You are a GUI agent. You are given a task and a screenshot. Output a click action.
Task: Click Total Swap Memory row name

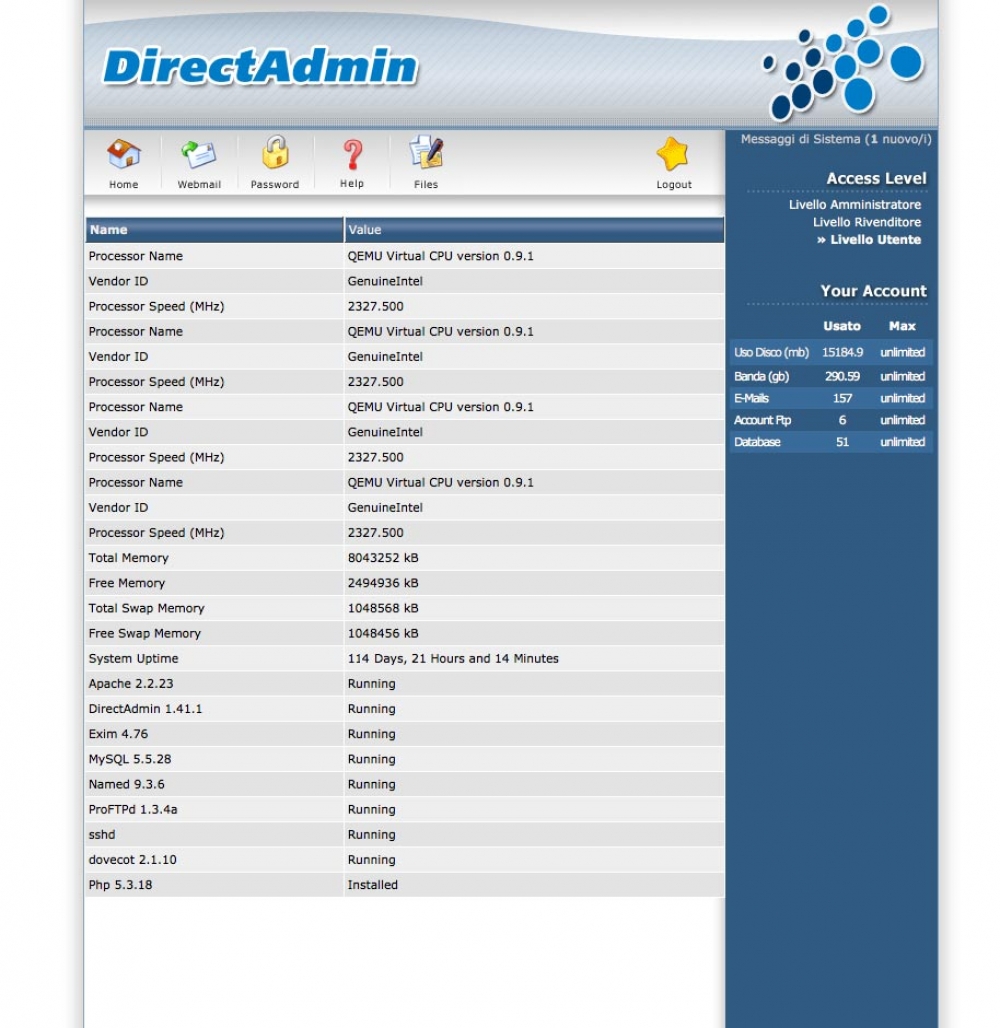coord(146,608)
